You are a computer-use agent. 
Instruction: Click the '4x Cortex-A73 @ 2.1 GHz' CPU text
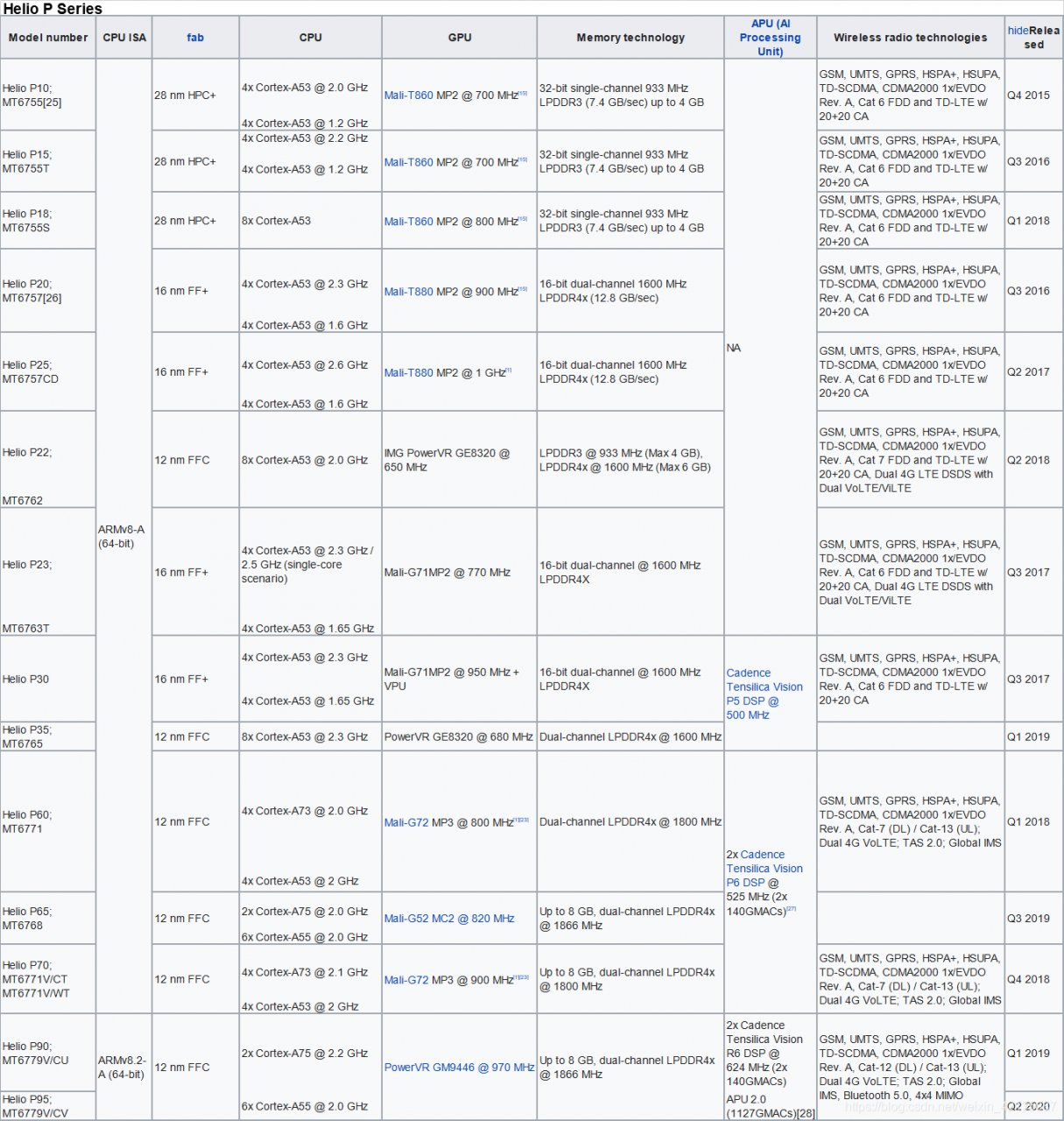(305, 972)
